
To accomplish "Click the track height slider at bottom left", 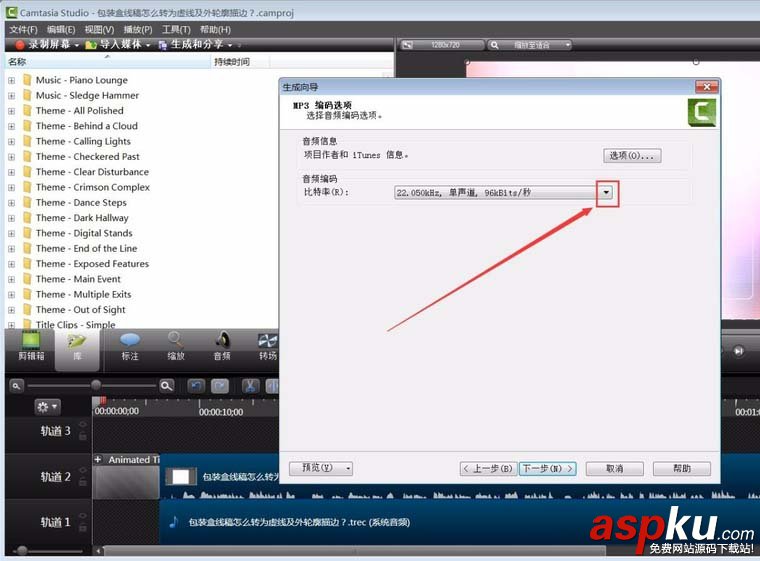I will point(21,550).
